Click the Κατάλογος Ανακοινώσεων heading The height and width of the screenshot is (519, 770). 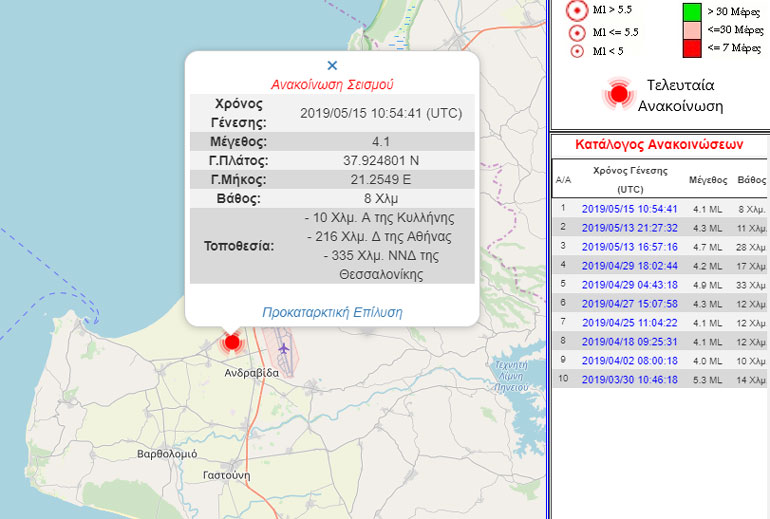pos(659,144)
